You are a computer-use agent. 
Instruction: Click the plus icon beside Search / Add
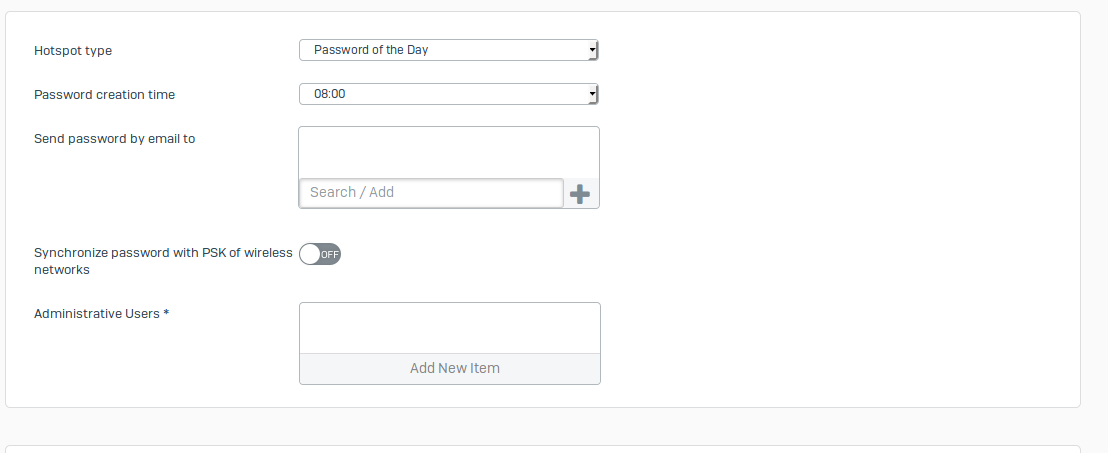579,194
